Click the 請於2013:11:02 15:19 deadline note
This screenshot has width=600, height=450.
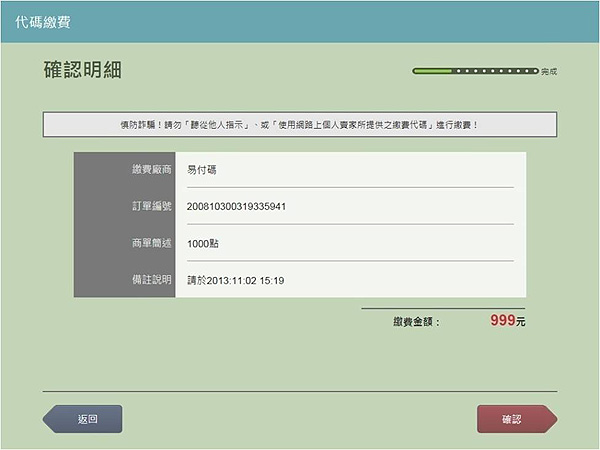[x=236, y=280]
